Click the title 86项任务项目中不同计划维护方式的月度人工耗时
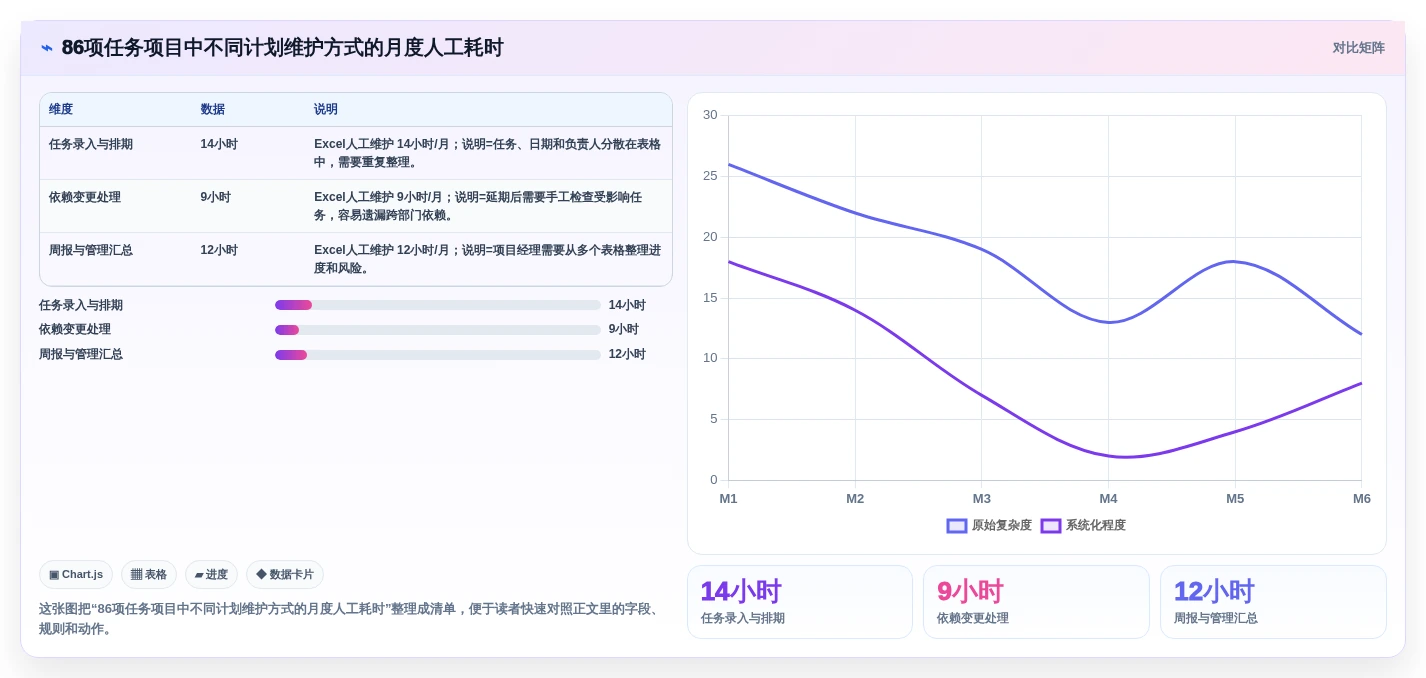 click(282, 48)
